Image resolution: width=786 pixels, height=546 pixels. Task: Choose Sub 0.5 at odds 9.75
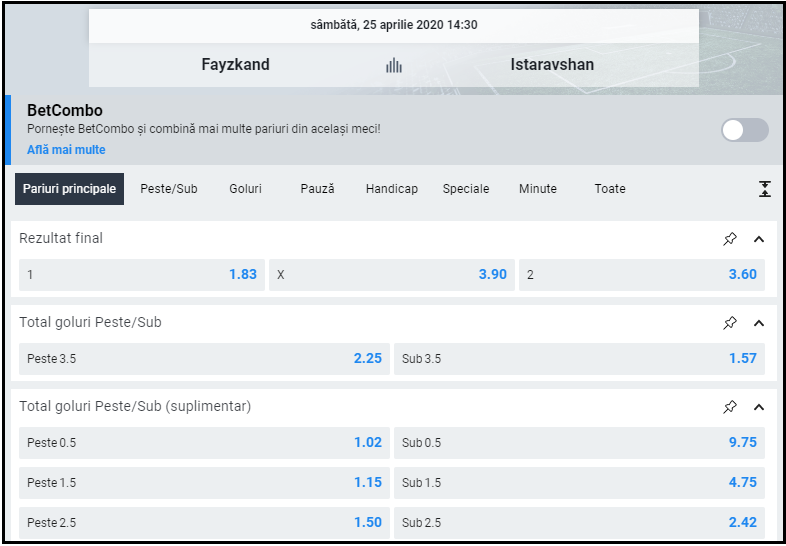579,443
